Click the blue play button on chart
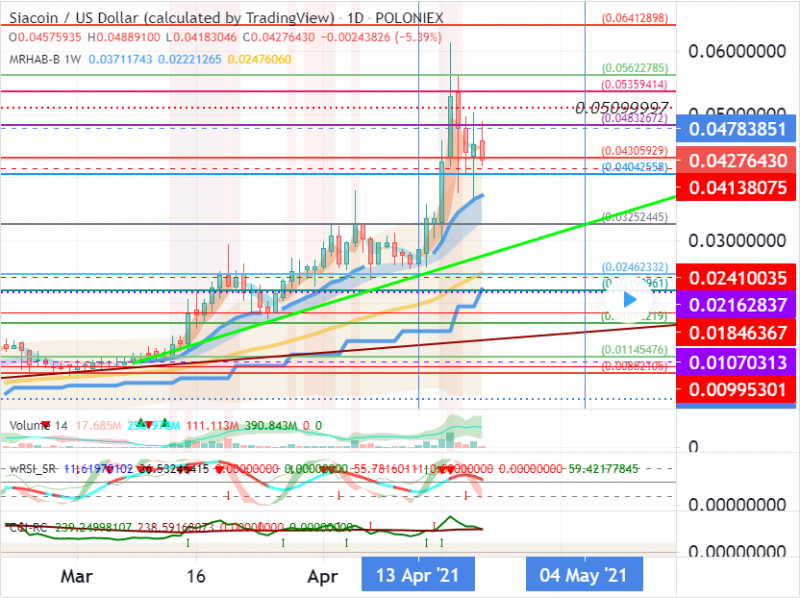This screenshot has height=598, width=800. [630, 297]
